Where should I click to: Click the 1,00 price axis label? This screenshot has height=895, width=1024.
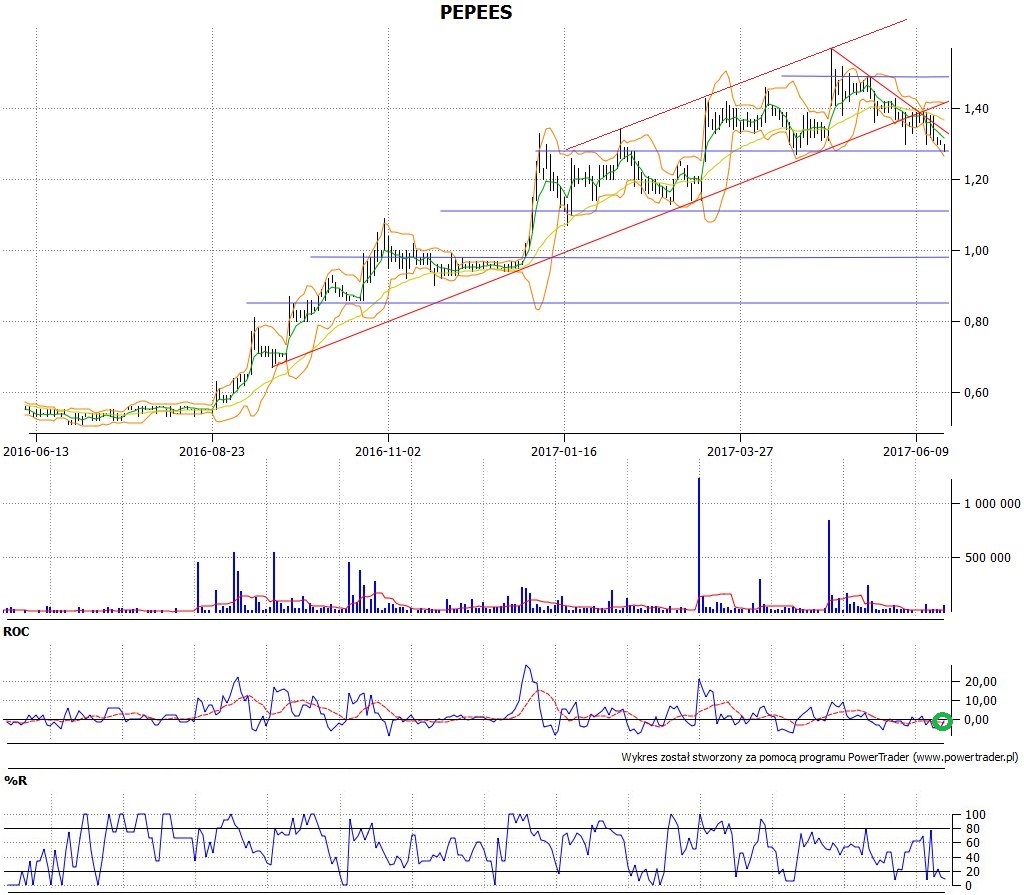(x=976, y=251)
